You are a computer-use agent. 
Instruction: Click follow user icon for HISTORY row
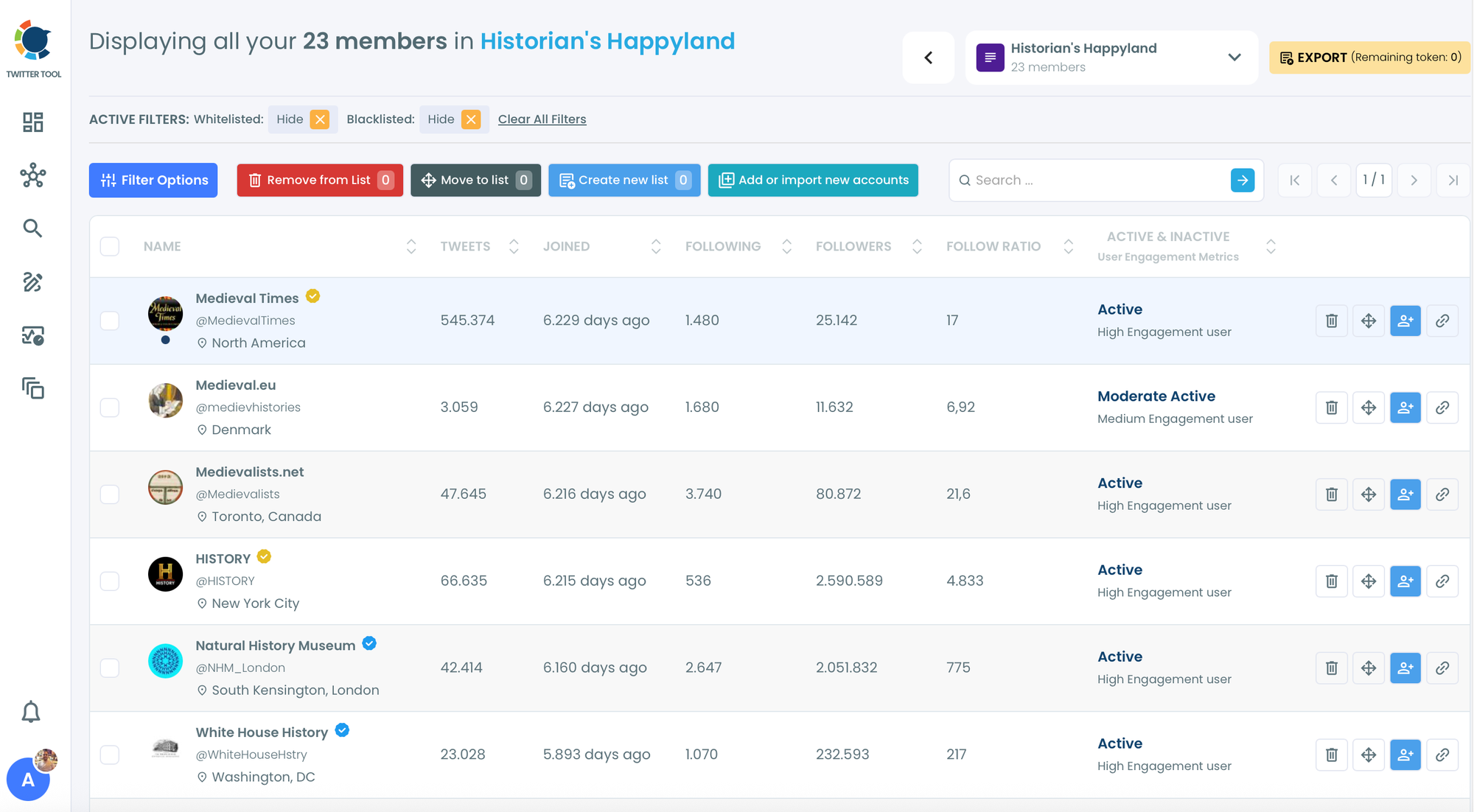tap(1405, 581)
